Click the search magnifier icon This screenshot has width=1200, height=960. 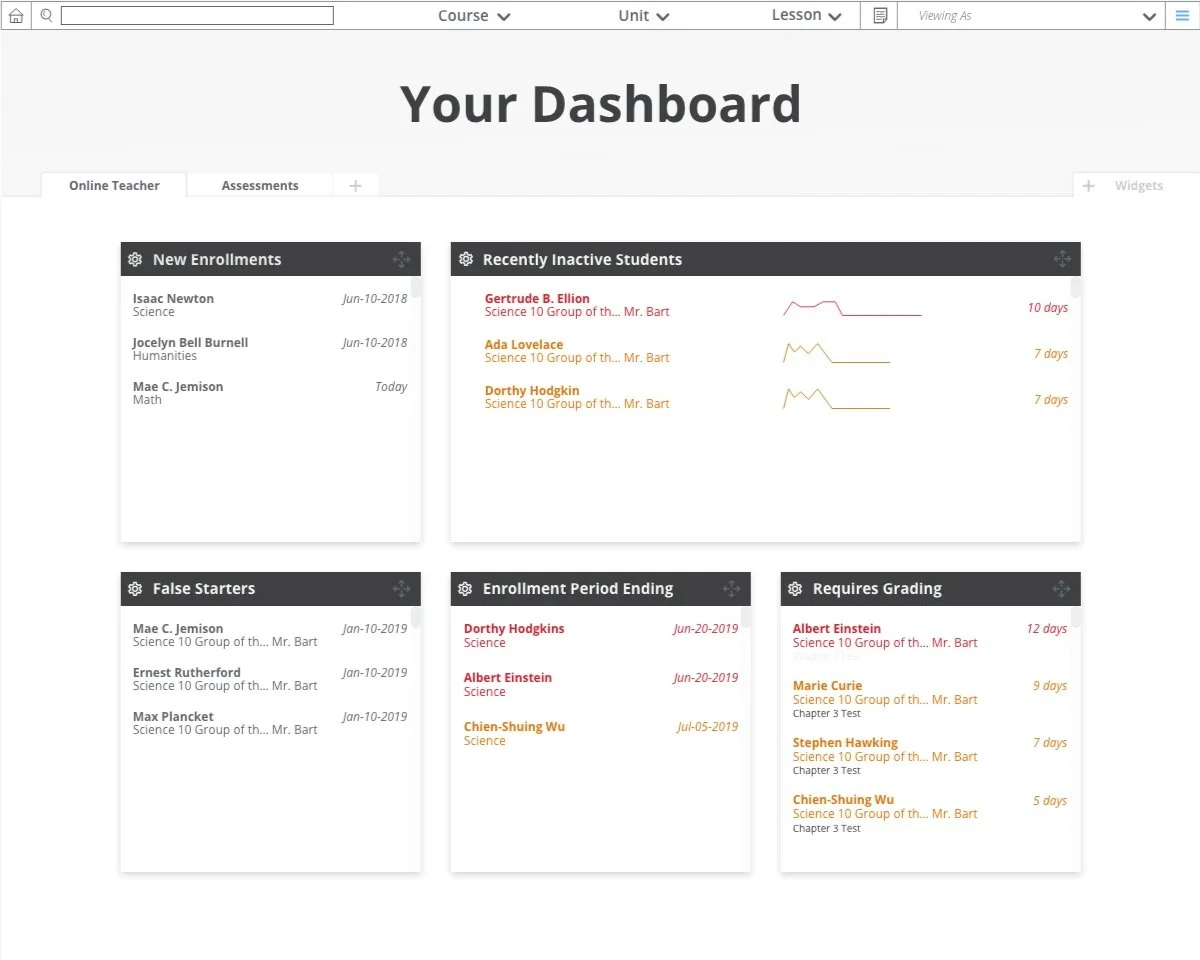click(x=46, y=16)
